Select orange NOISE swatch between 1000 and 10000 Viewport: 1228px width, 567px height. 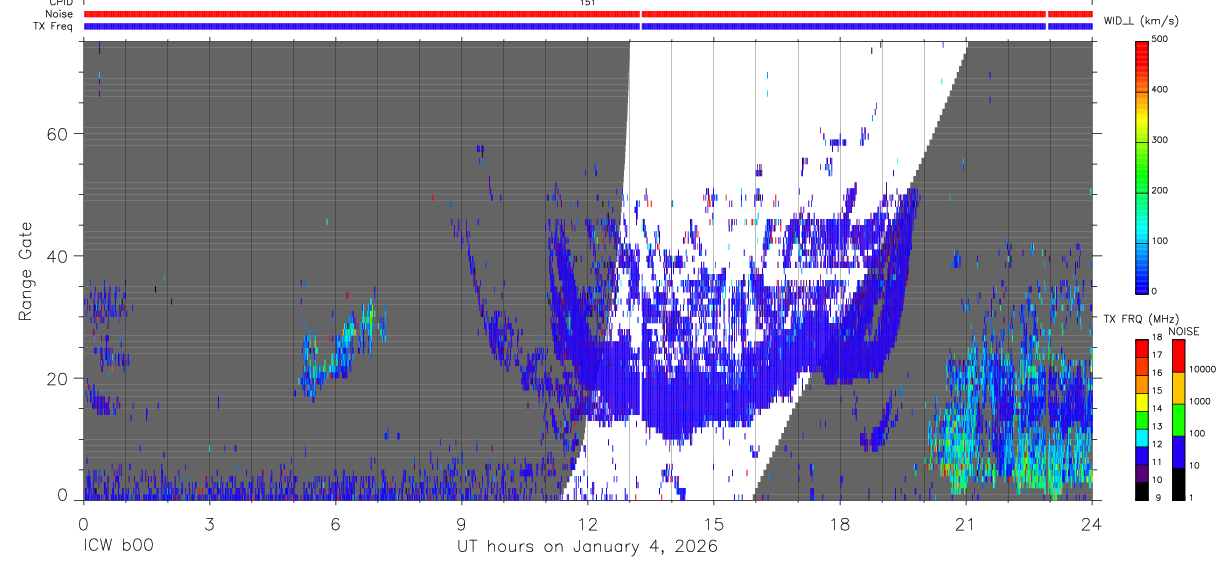1179,387
